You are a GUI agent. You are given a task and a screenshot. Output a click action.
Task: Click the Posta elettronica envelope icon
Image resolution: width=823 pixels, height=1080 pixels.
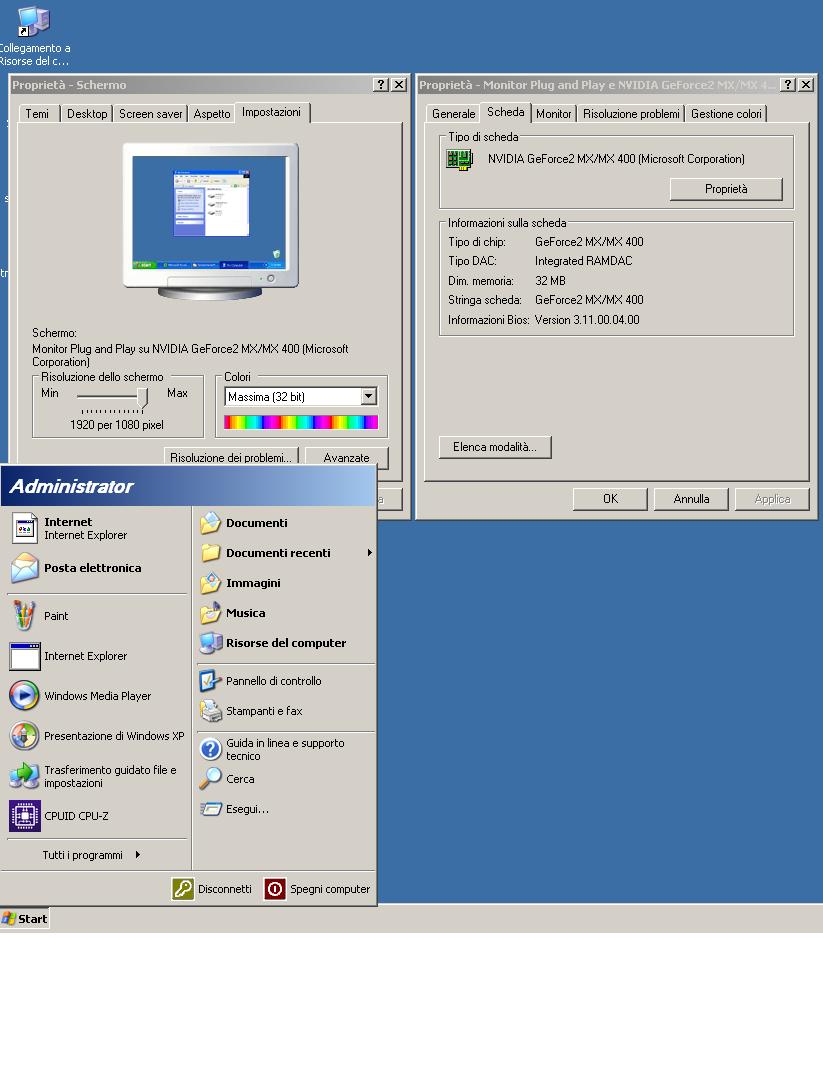[25, 568]
